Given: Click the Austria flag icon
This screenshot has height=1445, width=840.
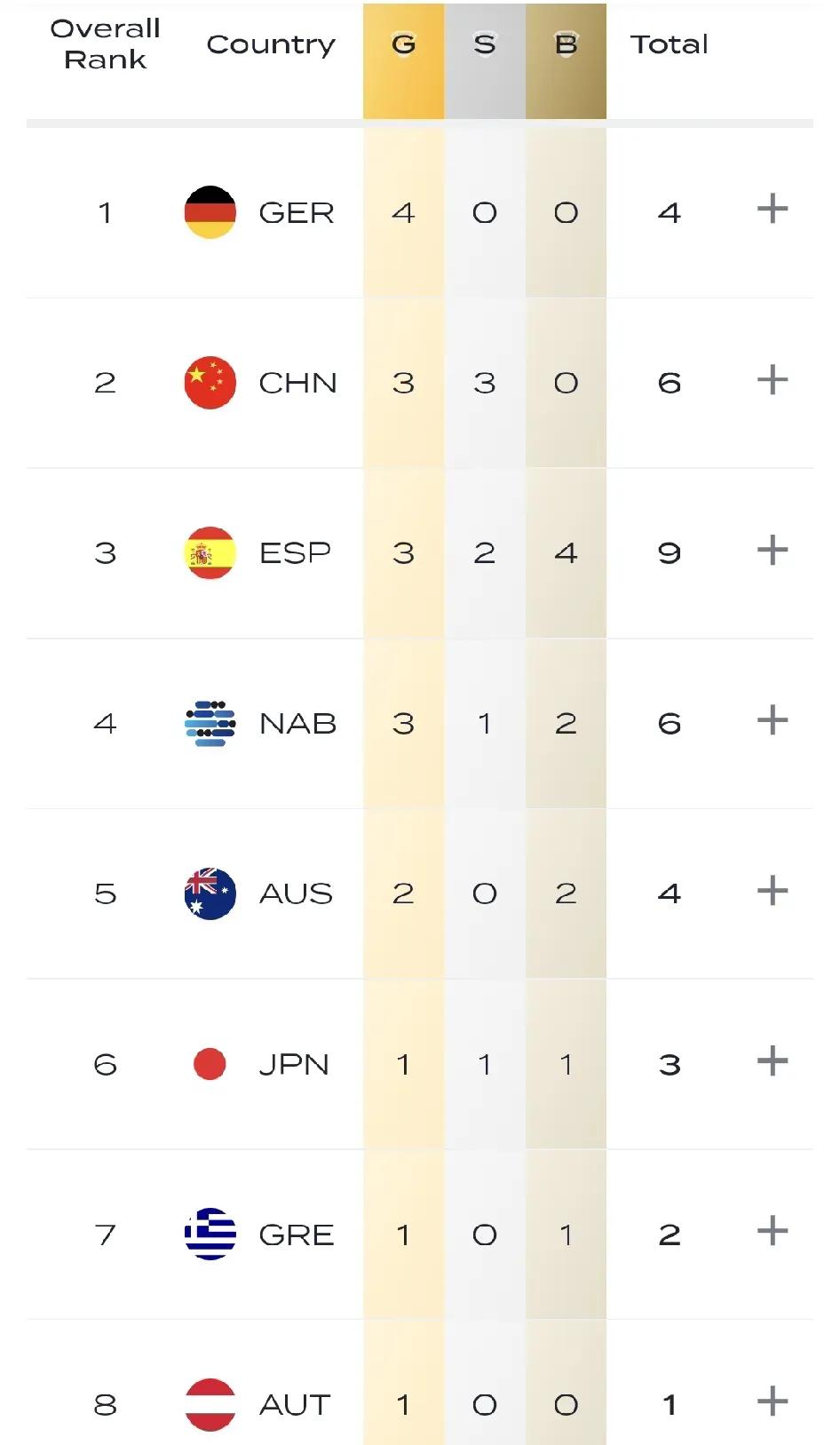Looking at the screenshot, I should point(210,1404).
